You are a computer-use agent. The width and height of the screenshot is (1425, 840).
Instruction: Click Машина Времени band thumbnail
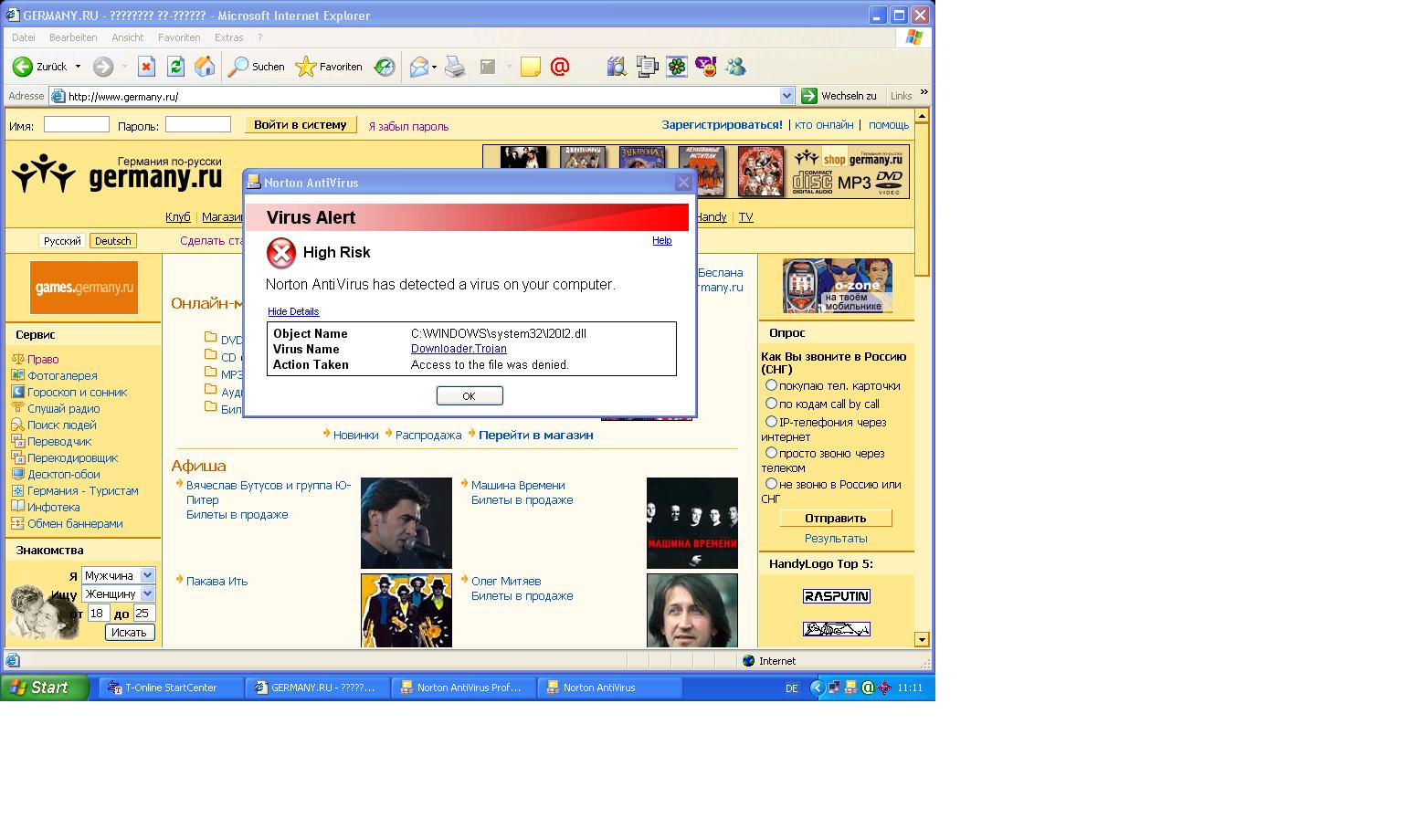point(692,523)
